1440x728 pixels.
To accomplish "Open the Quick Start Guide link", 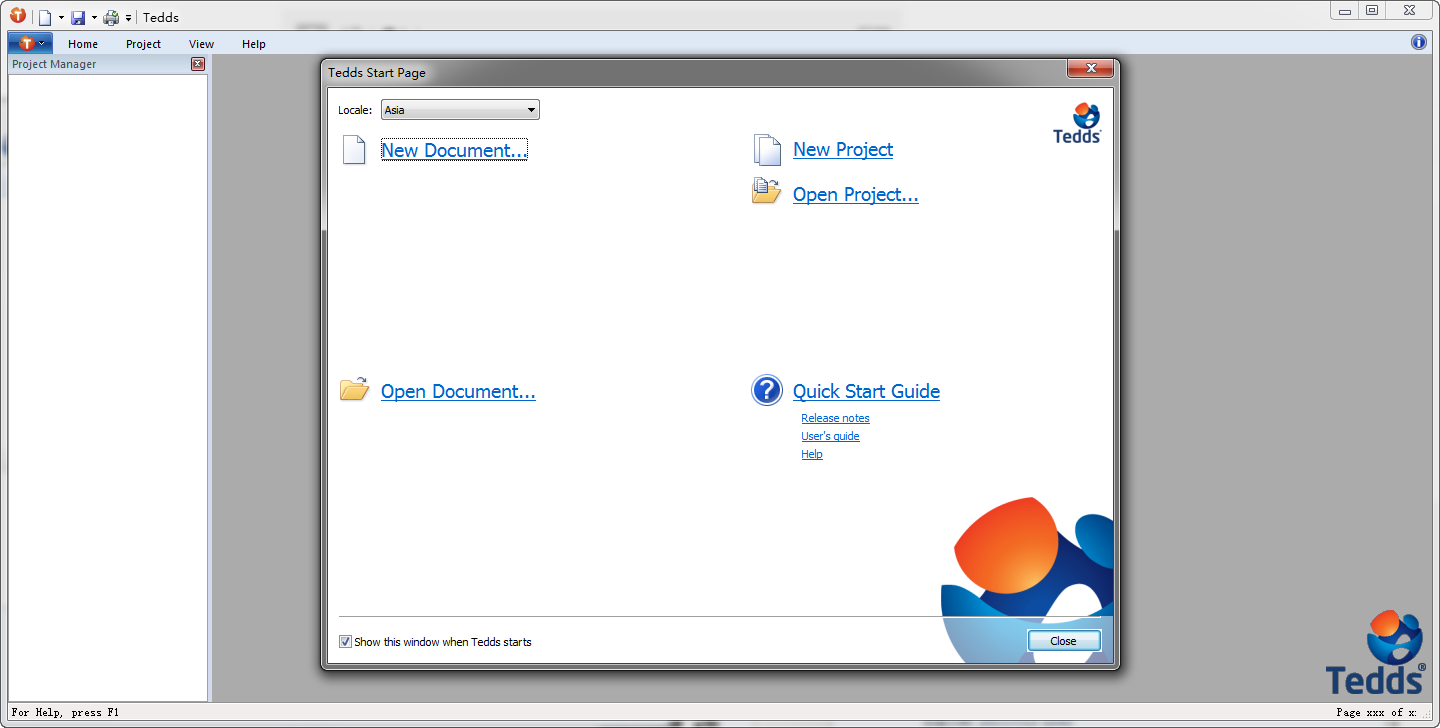I will tap(866, 391).
